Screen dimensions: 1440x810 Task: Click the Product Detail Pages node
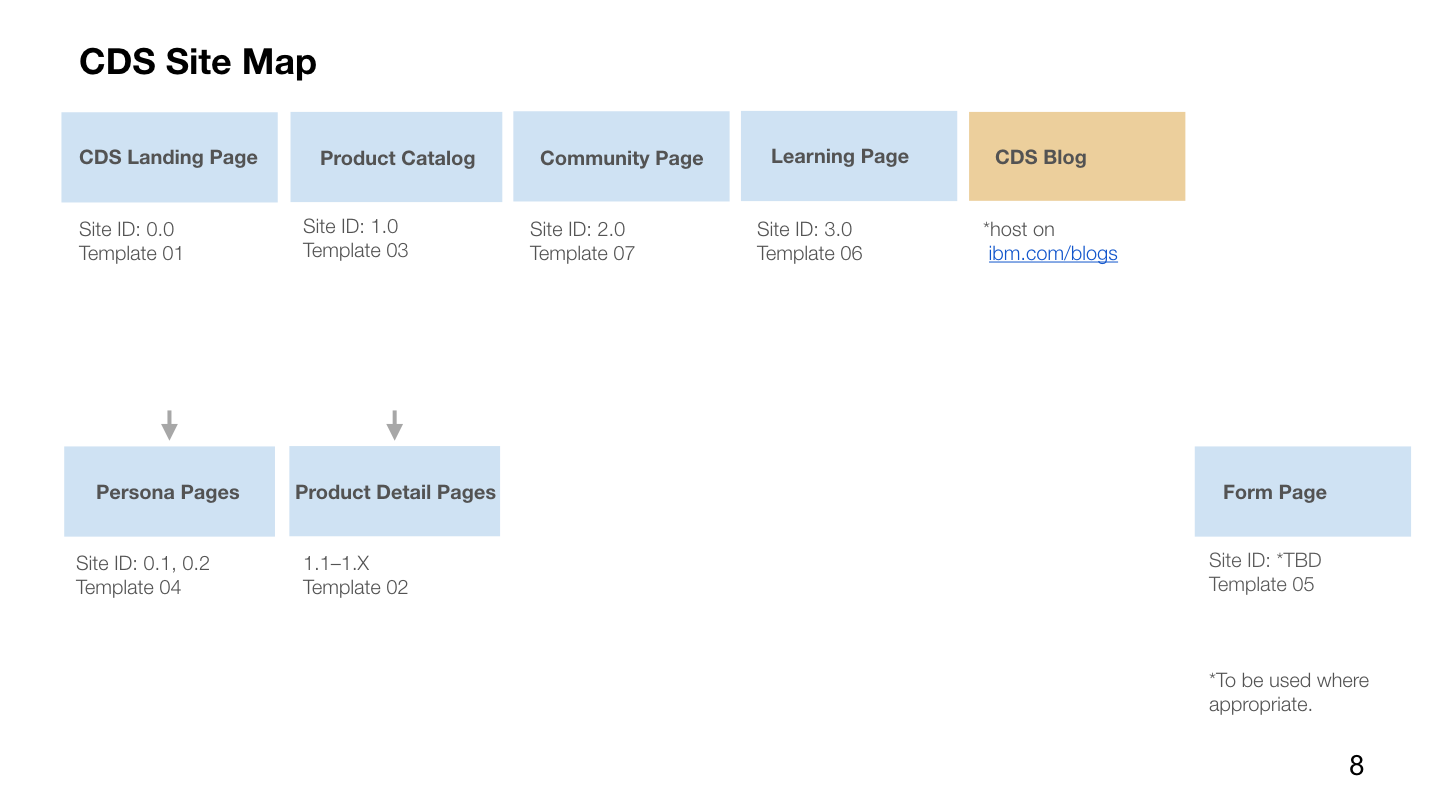tap(394, 491)
